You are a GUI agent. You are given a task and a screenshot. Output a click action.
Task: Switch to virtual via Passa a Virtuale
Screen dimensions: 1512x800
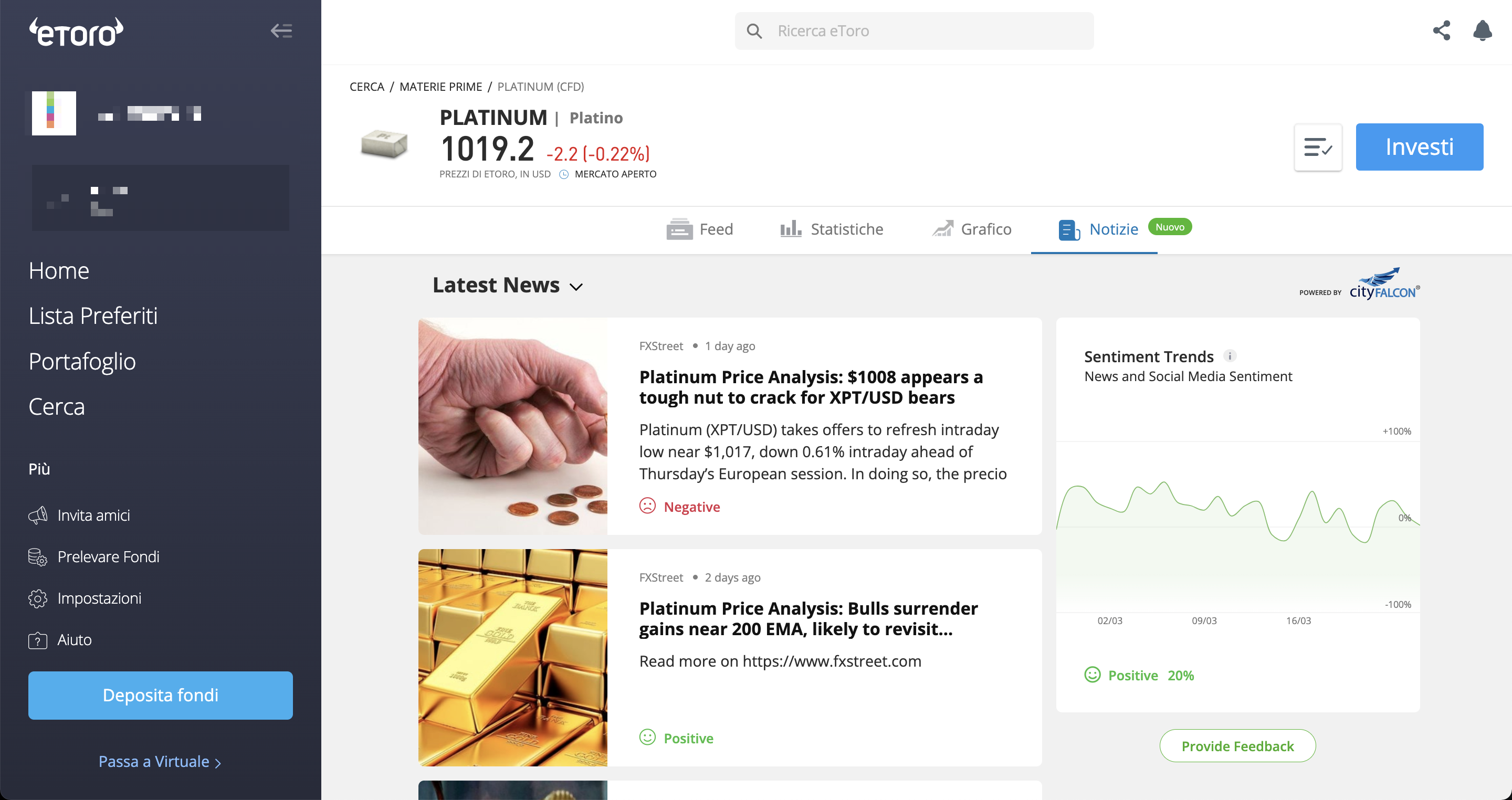(x=160, y=762)
